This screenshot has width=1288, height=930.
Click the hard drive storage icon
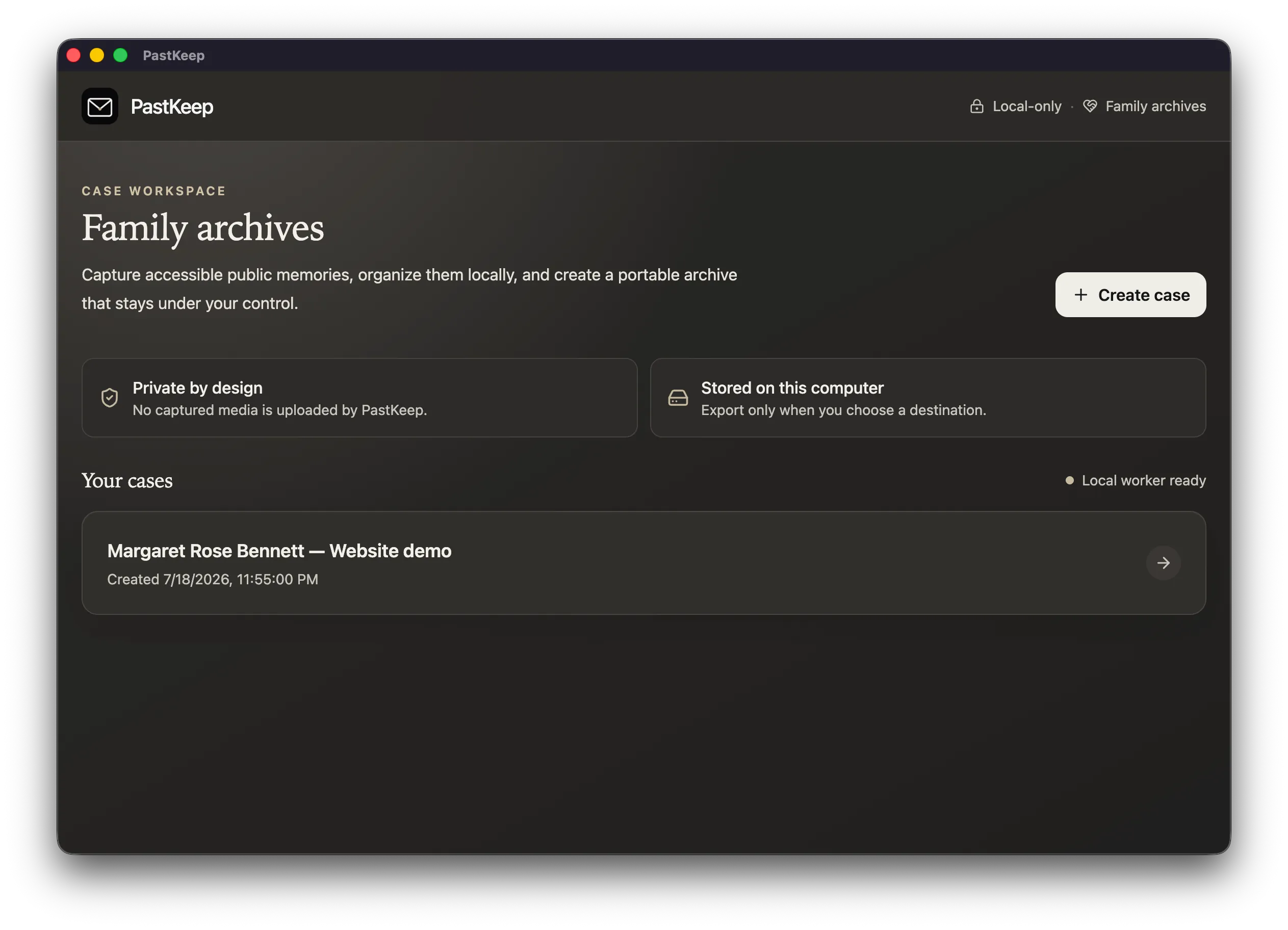(x=678, y=398)
